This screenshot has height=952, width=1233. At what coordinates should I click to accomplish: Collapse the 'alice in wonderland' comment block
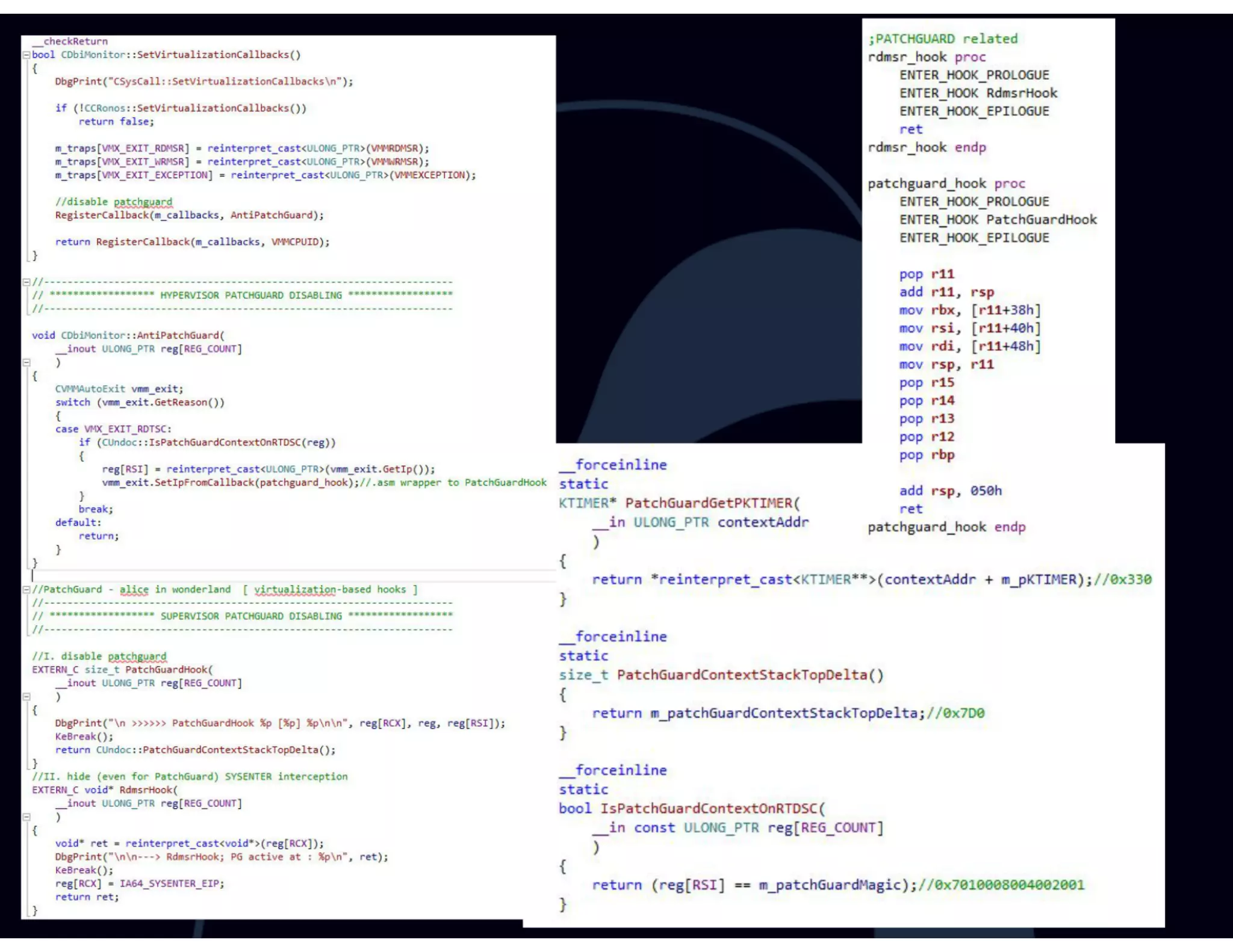(26, 590)
